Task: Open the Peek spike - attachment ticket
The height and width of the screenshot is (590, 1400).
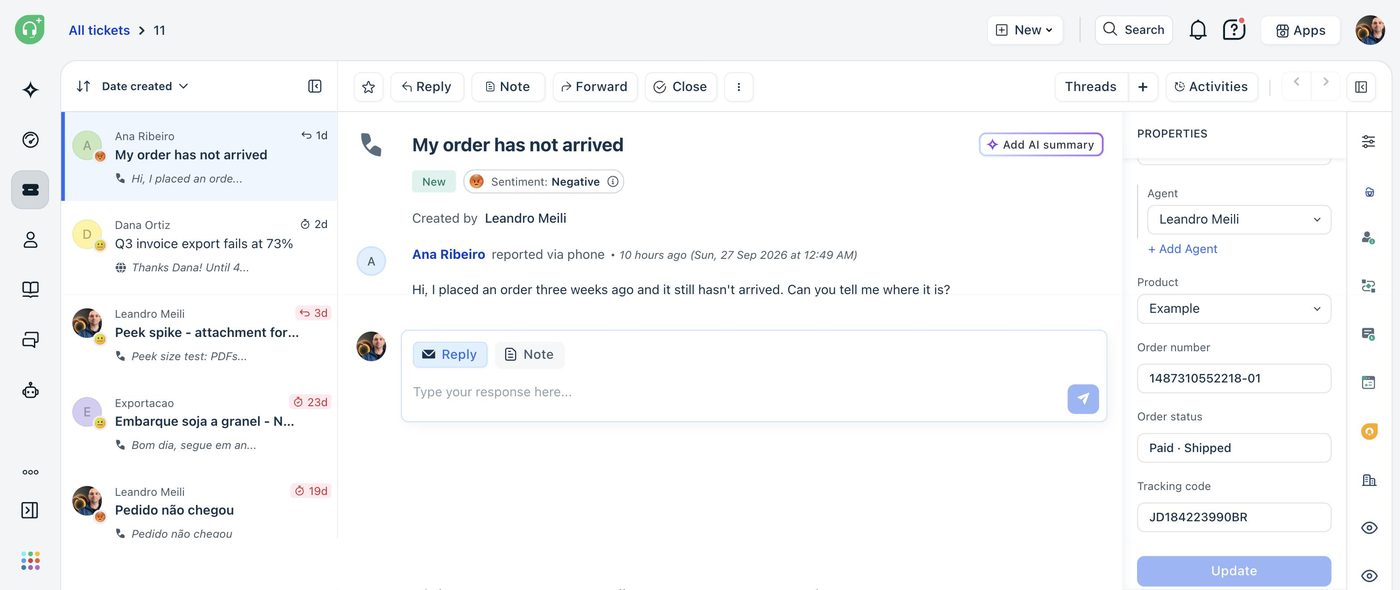Action: coord(200,334)
